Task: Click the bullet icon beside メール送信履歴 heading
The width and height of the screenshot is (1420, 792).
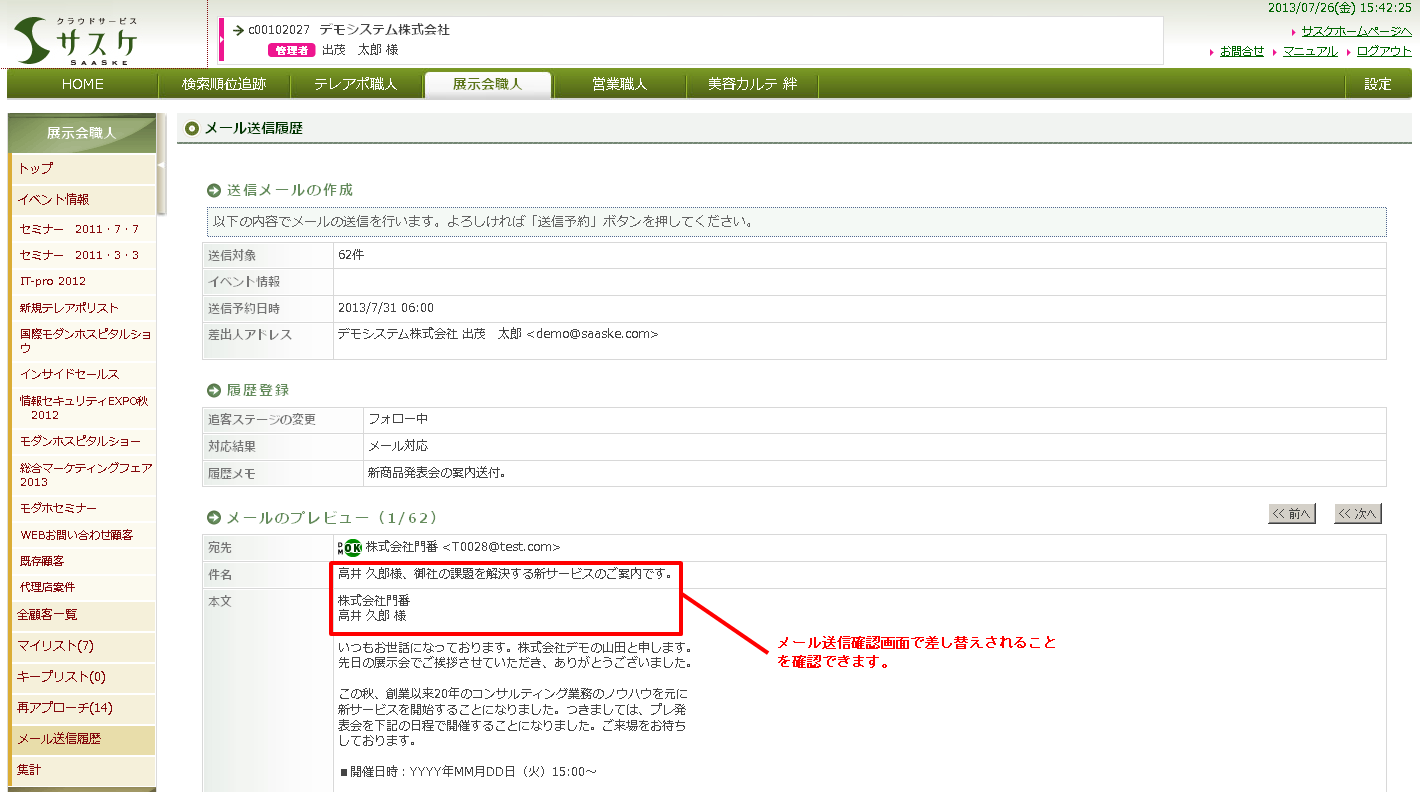Action: coord(192,128)
